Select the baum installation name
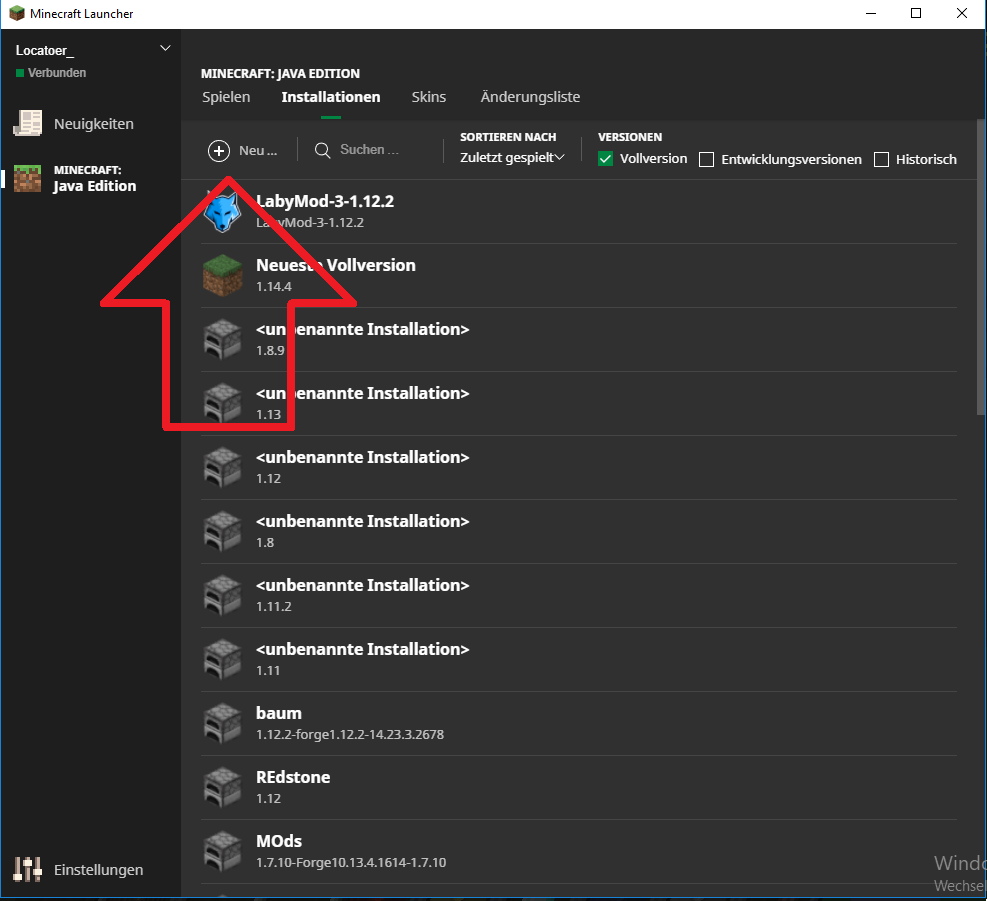 (x=279, y=713)
